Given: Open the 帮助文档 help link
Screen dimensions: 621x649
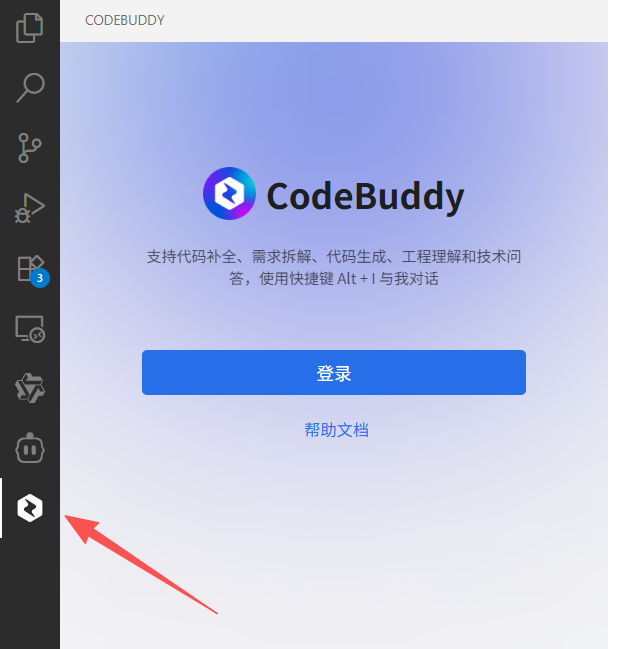Looking at the screenshot, I should coord(336,430).
